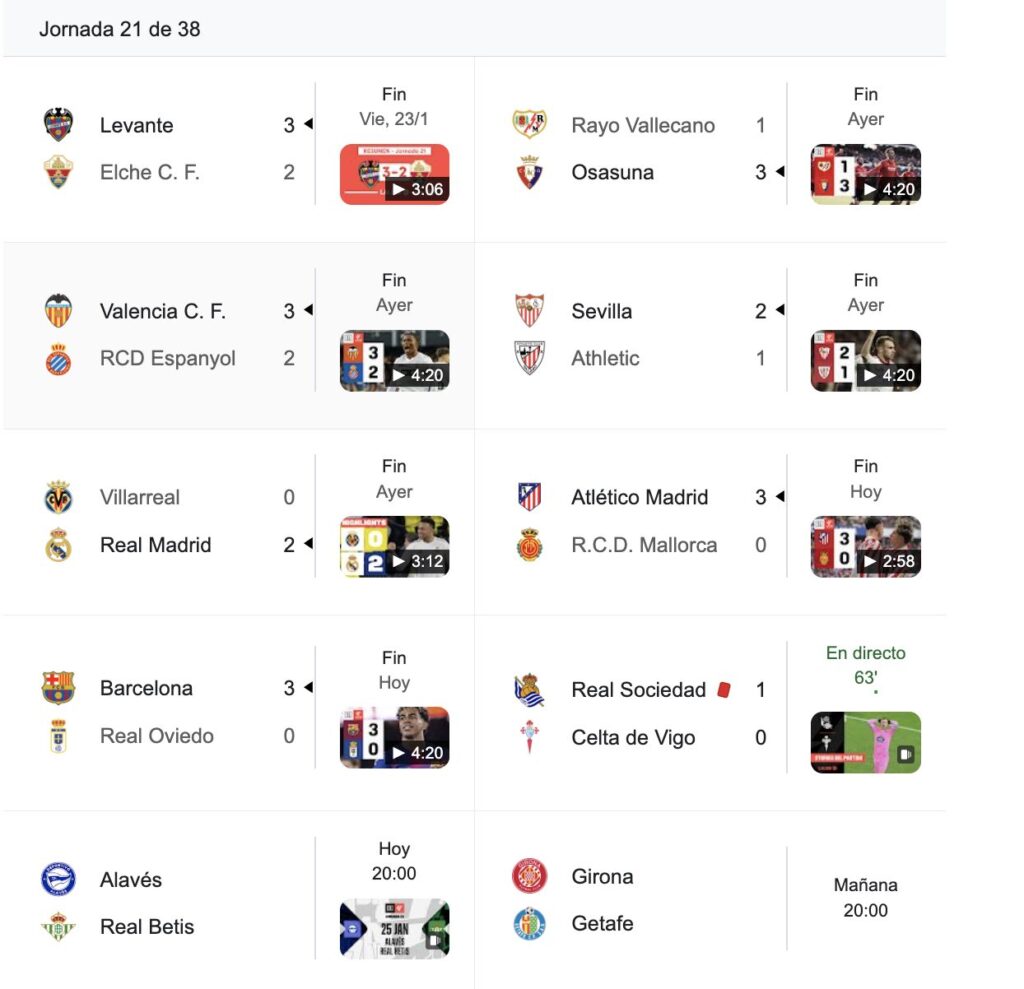Open the Getafe team name link
The height and width of the screenshot is (989, 1024).
click(602, 923)
